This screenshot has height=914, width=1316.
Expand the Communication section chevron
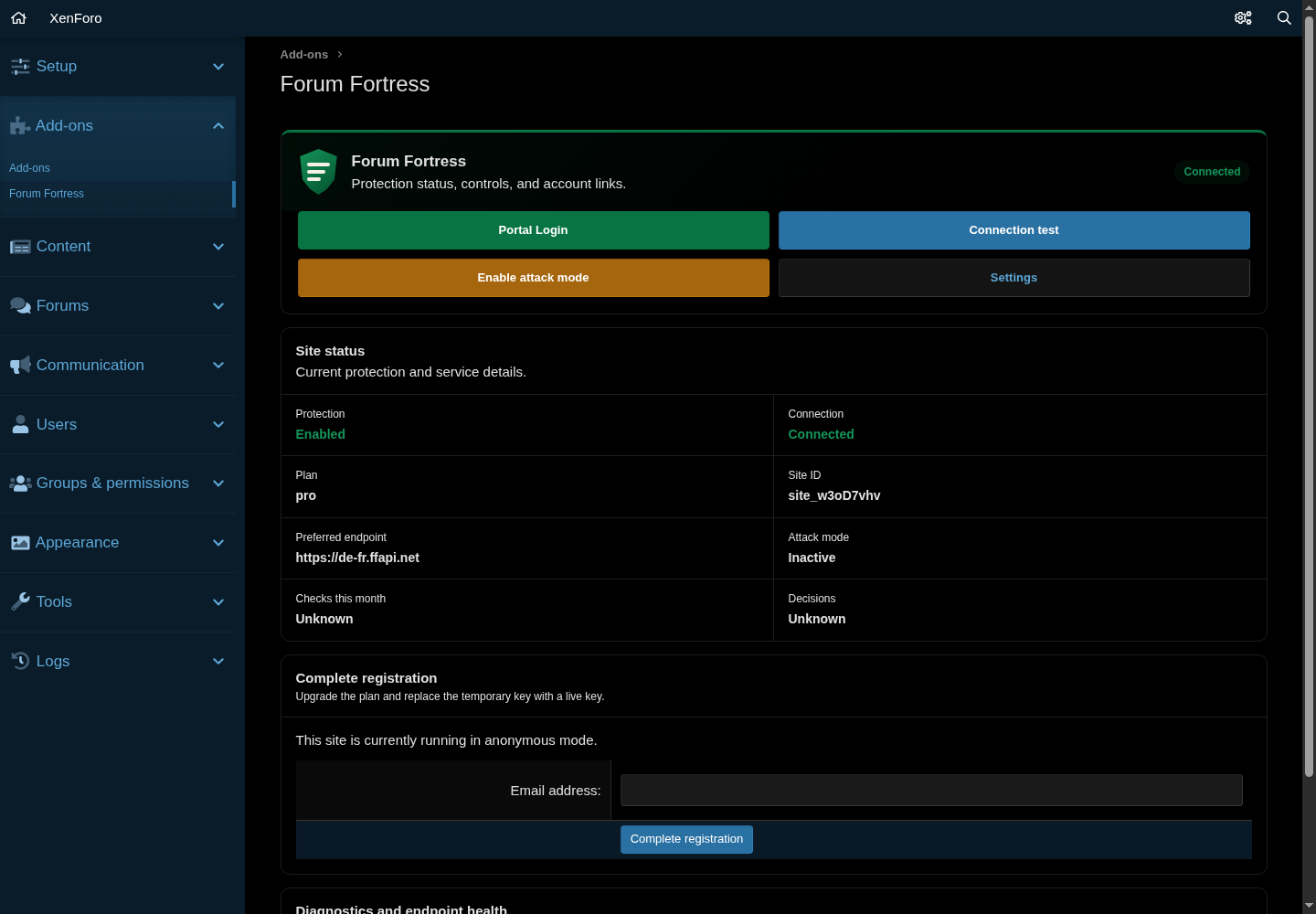pyautogui.click(x=218, y=366)
